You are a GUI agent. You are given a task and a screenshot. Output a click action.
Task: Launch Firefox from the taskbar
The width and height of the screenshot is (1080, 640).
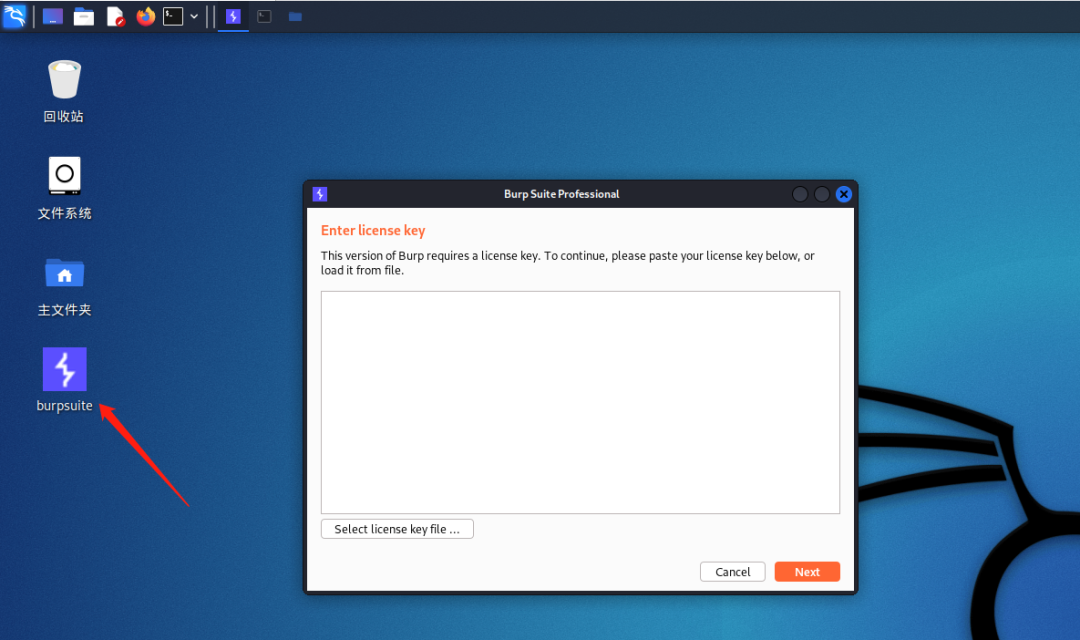point(145,17)
